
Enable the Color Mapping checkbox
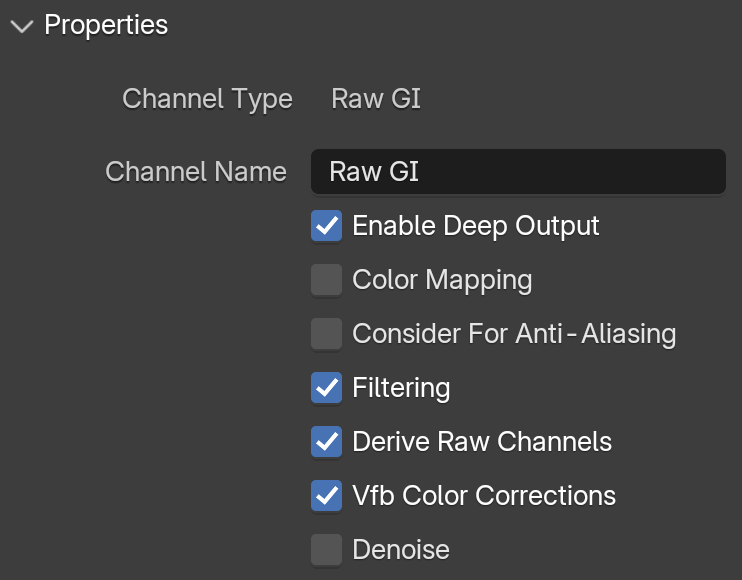pos(327,280)
